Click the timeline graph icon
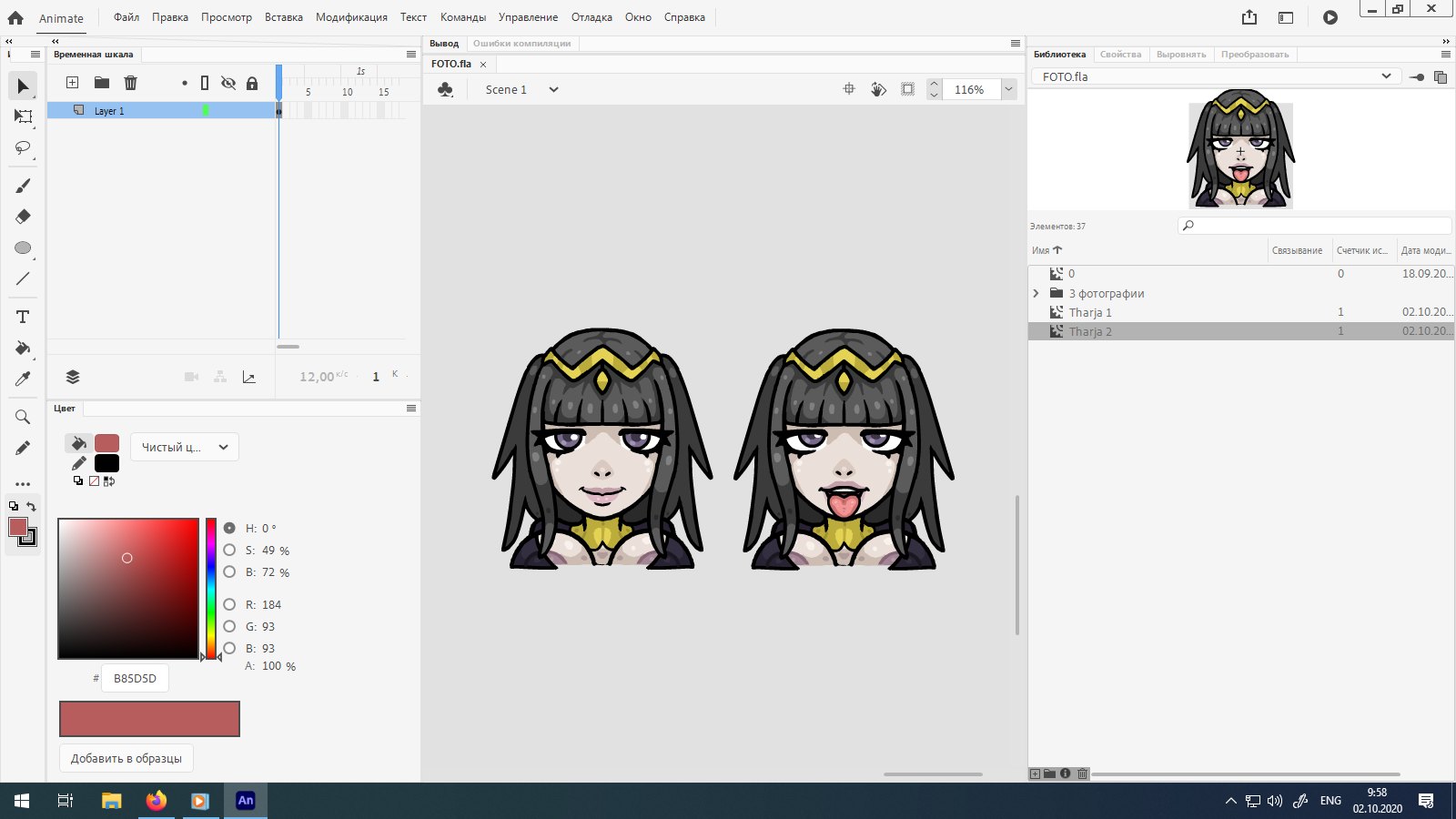The height and width of the screenshot is (819, 1456). (x=248, y=377)
